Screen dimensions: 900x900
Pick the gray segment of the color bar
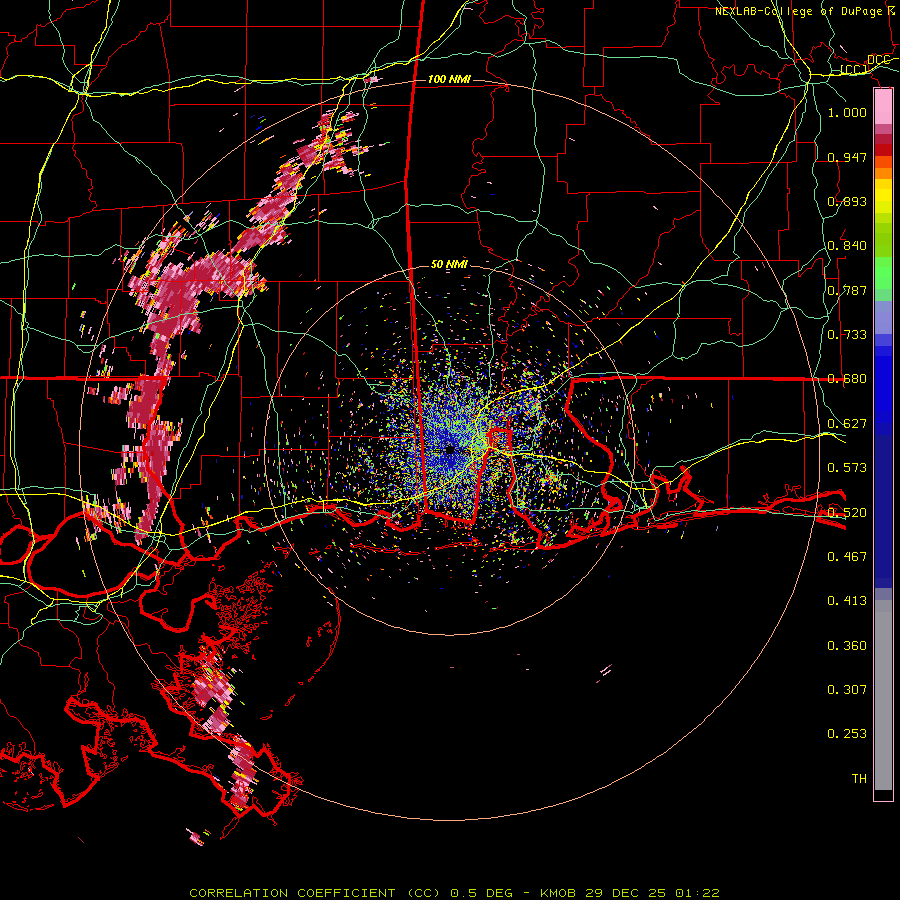pyautogui.click(x=883, y=695)
